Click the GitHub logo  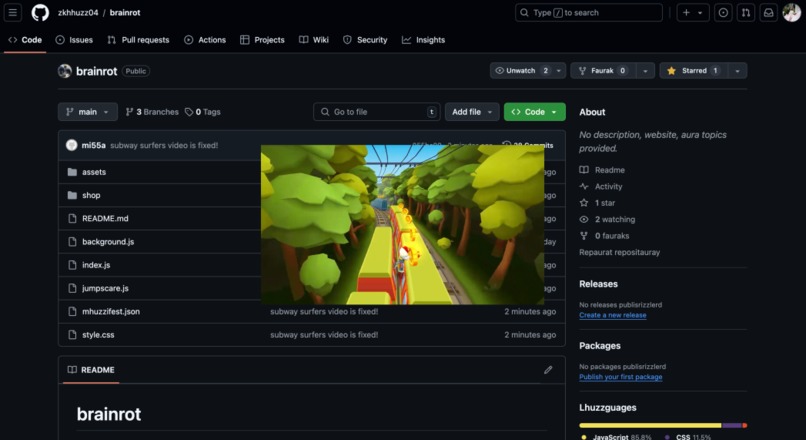(40, 12)
